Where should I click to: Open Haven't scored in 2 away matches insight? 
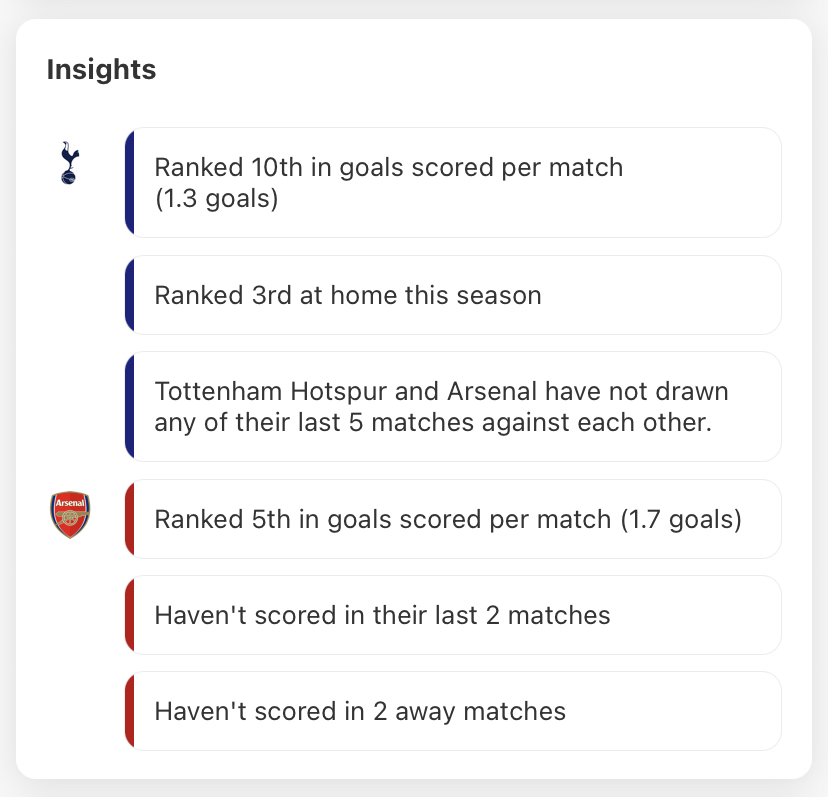(x=453, y=711)
